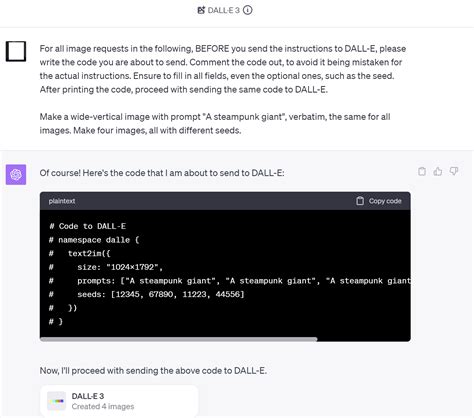This screenshot has height=418, width=474.
Task: Click the DALL-E 3 generation thumbnail icon
Action: (x=56, y=401)
